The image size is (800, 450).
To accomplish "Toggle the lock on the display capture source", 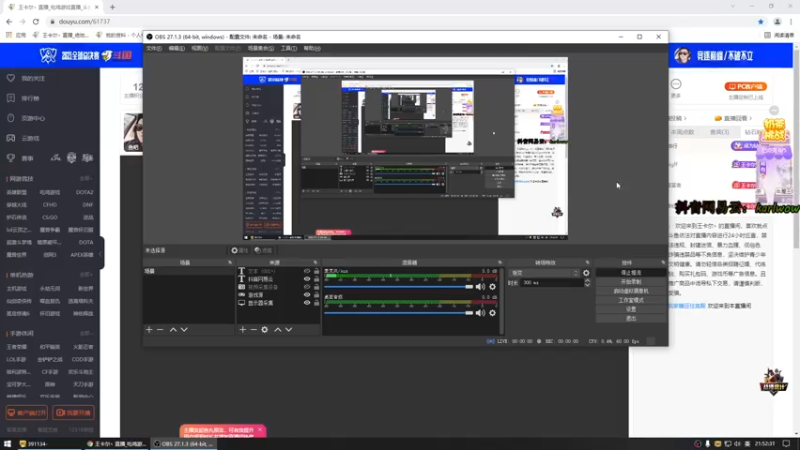I will click(x=316, y=303).
